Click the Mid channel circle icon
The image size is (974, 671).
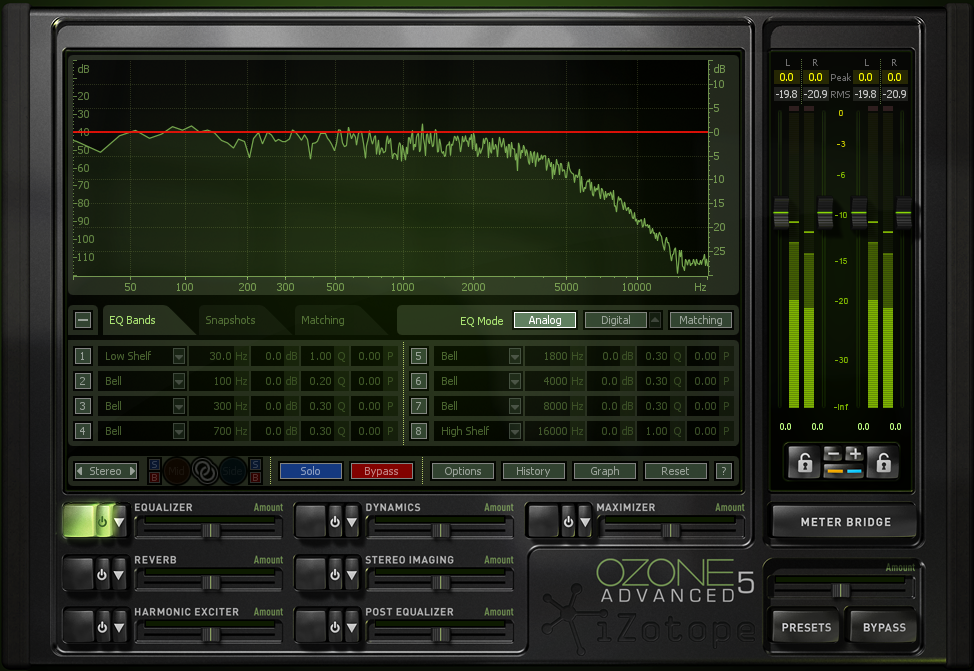[x=176, y=471]
